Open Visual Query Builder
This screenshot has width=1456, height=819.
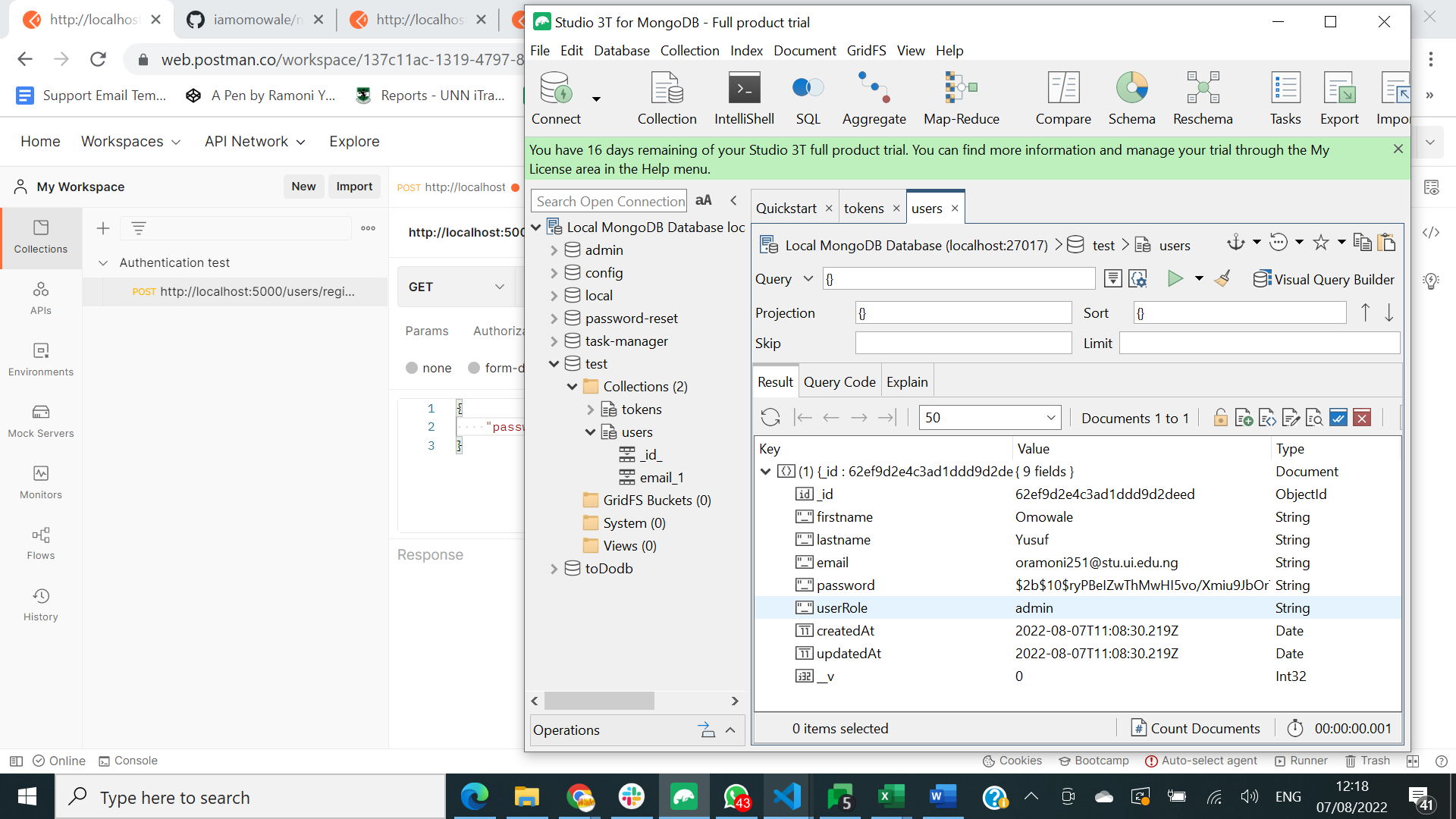click(x=1323, y=279)
